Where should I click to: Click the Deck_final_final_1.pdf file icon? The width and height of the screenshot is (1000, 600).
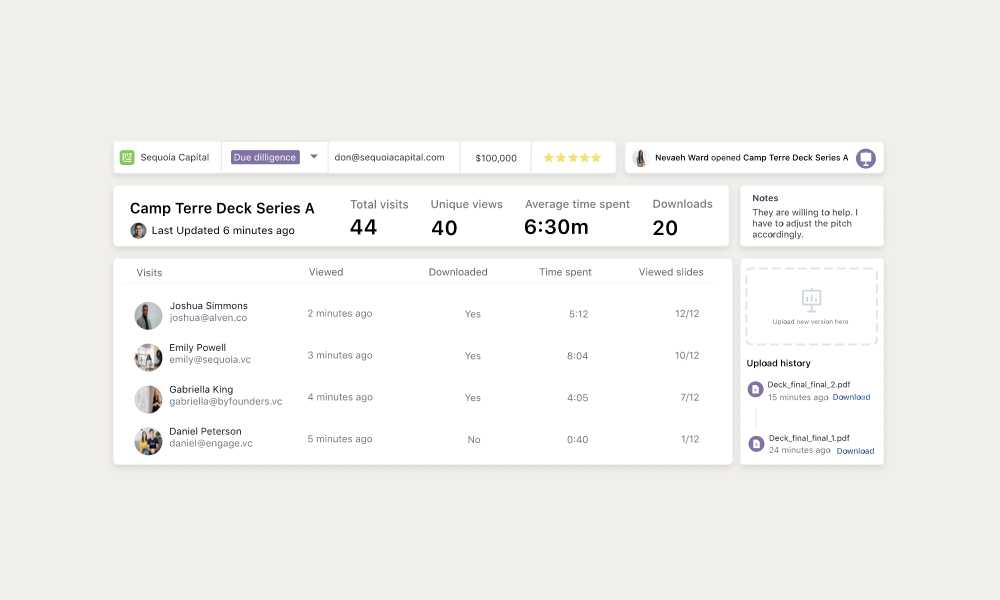pos(756,443)
